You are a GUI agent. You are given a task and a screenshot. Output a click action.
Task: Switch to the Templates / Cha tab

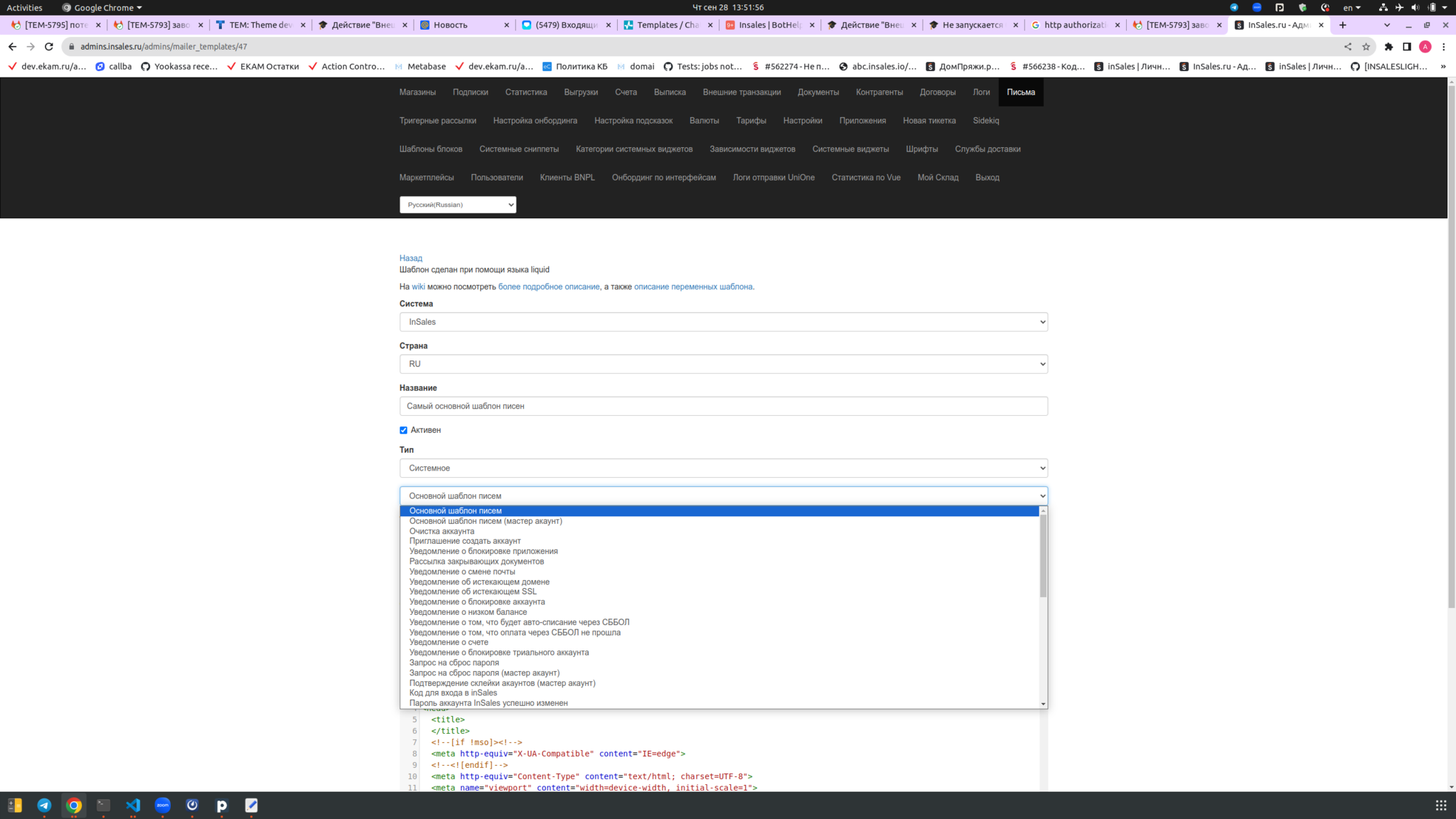click(x=667, y=25)
